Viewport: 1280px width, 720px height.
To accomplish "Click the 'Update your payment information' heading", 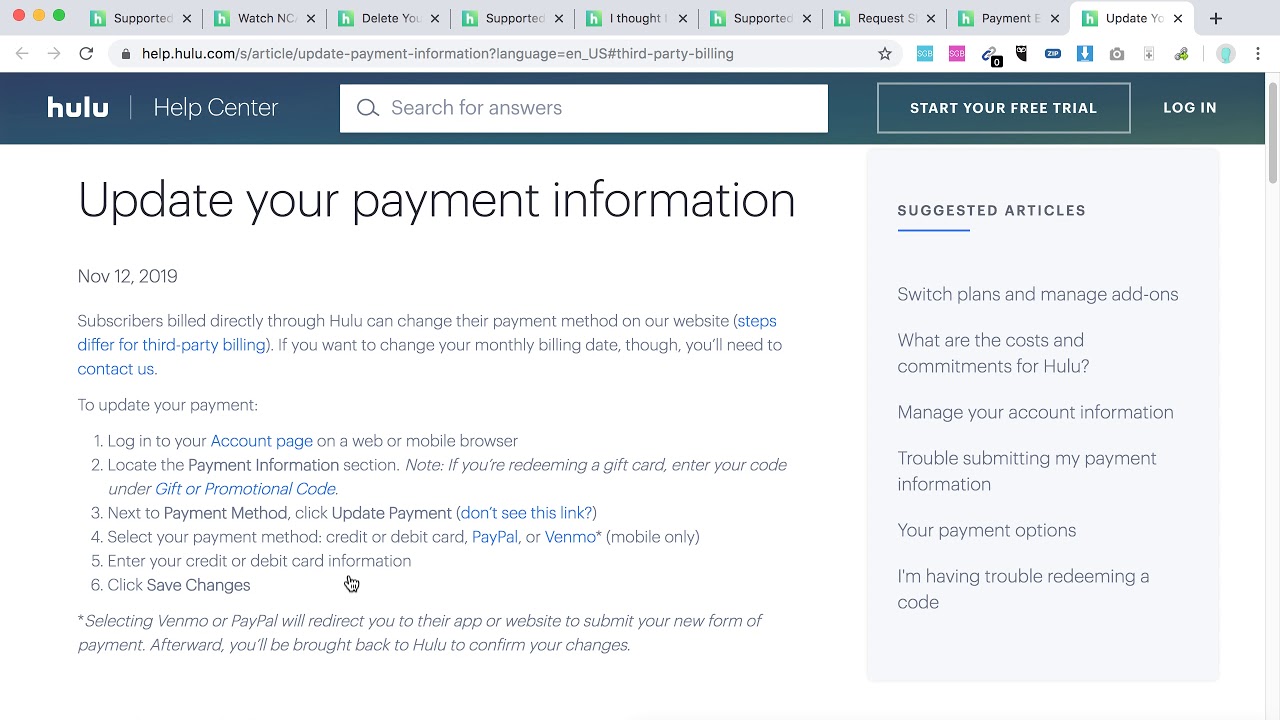I will [436, 200].
